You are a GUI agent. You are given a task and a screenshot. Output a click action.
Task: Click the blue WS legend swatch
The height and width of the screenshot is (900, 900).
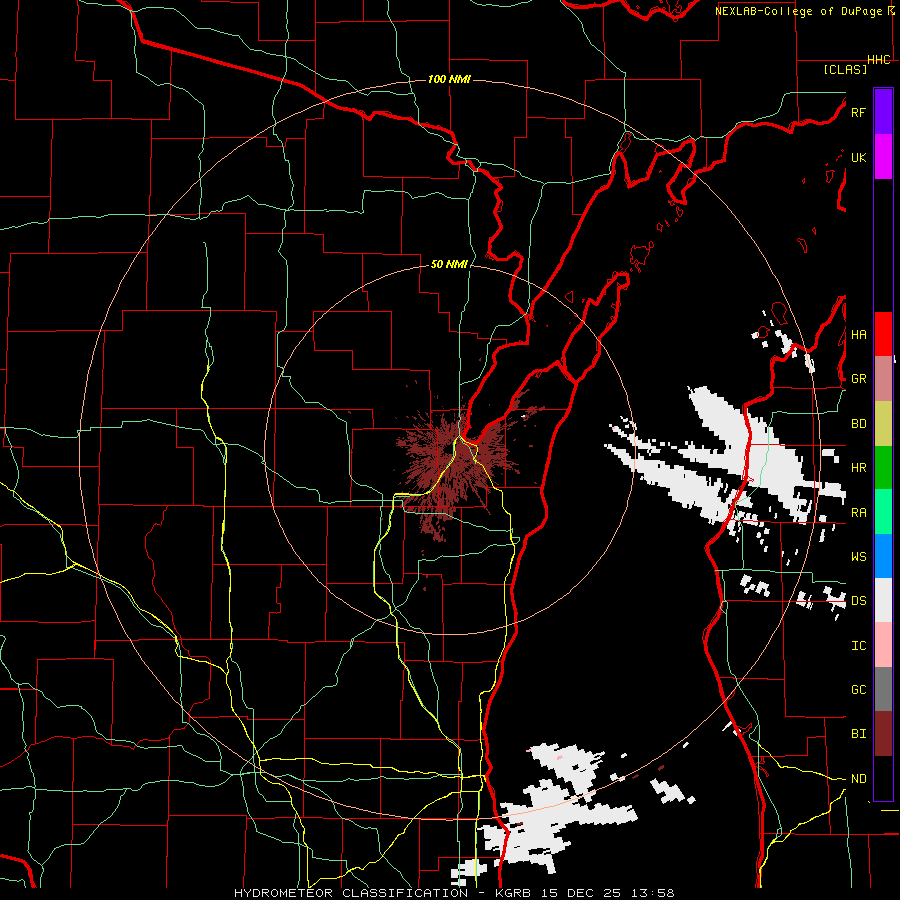pyautogui.click(x=883, y=556)
